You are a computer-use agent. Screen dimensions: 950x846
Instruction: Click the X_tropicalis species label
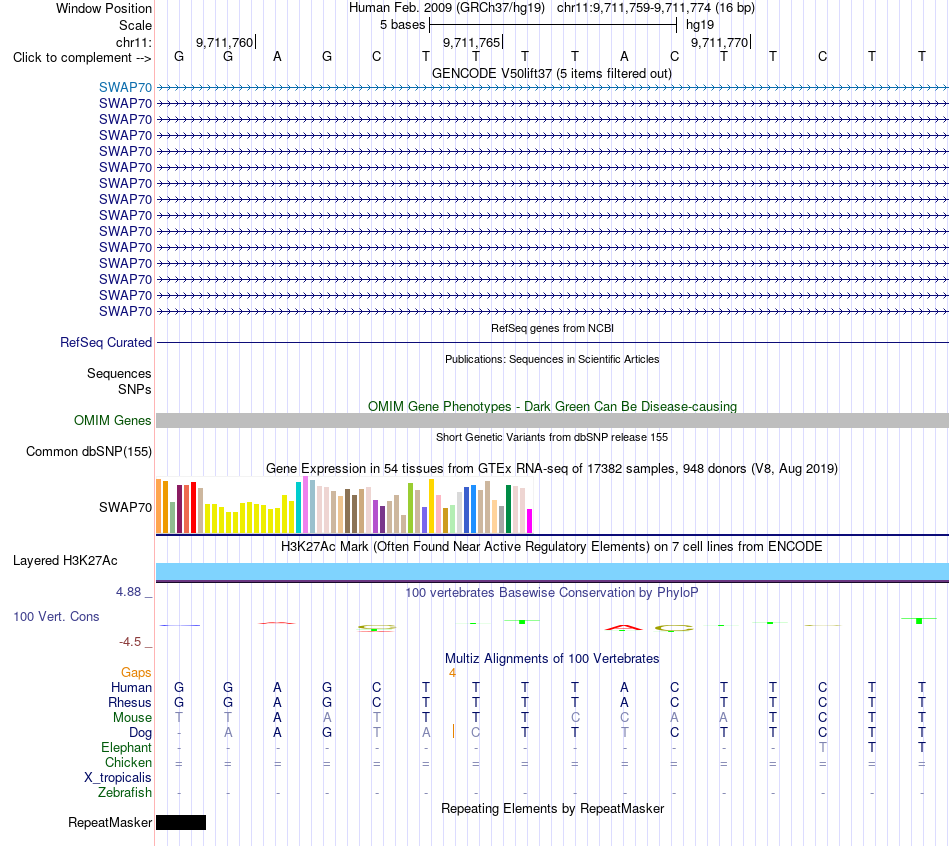point(118,778)
